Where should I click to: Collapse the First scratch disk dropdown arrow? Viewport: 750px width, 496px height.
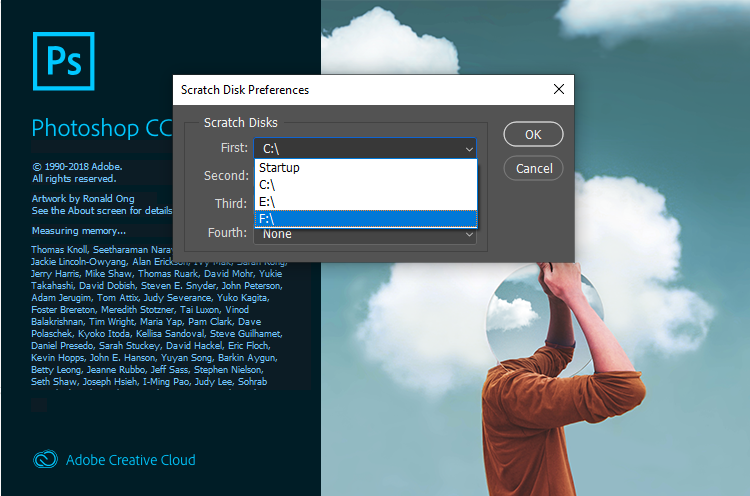tap(469, 149)
